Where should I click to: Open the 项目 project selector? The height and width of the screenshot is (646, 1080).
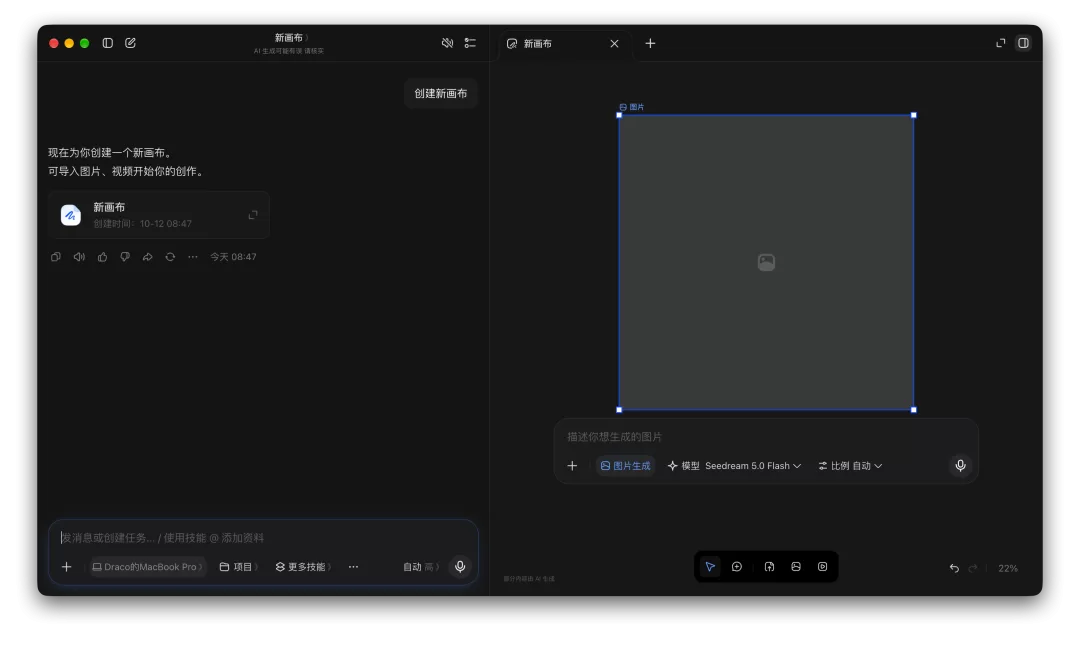point(238,567)
